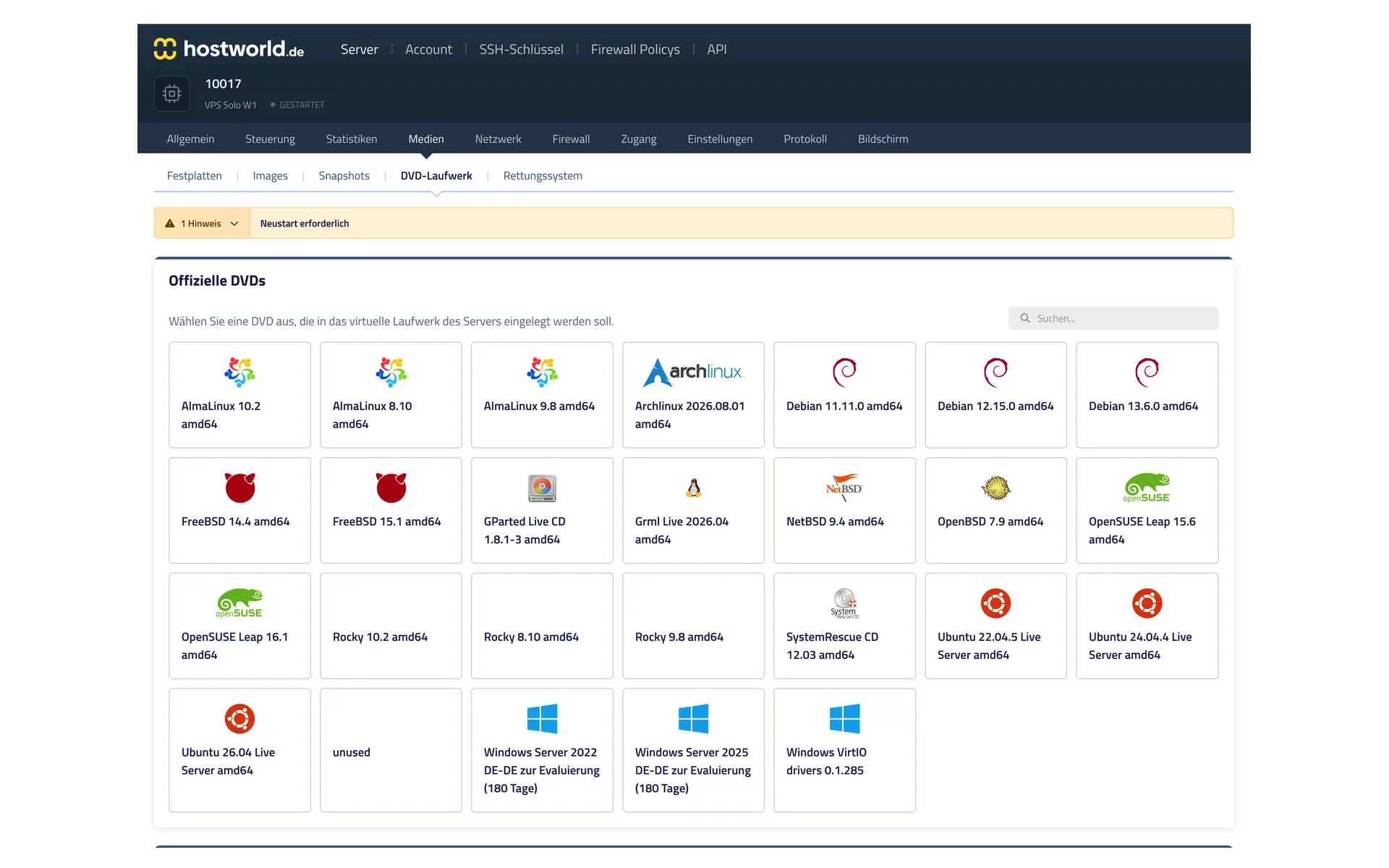Expand the 1 Hinweis dropdown

click(x=201, y=224)
